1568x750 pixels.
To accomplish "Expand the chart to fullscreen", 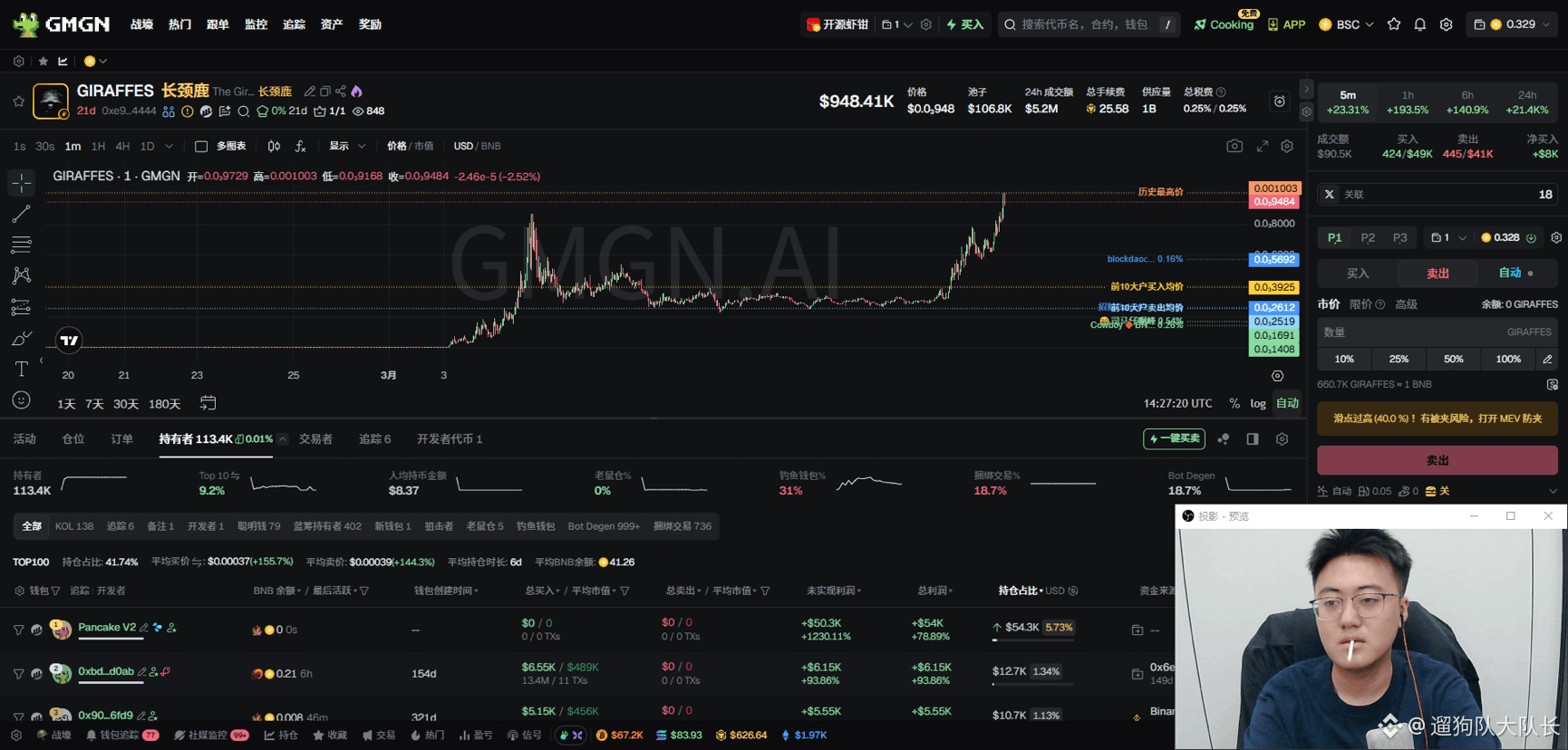I will (1262, 146).
